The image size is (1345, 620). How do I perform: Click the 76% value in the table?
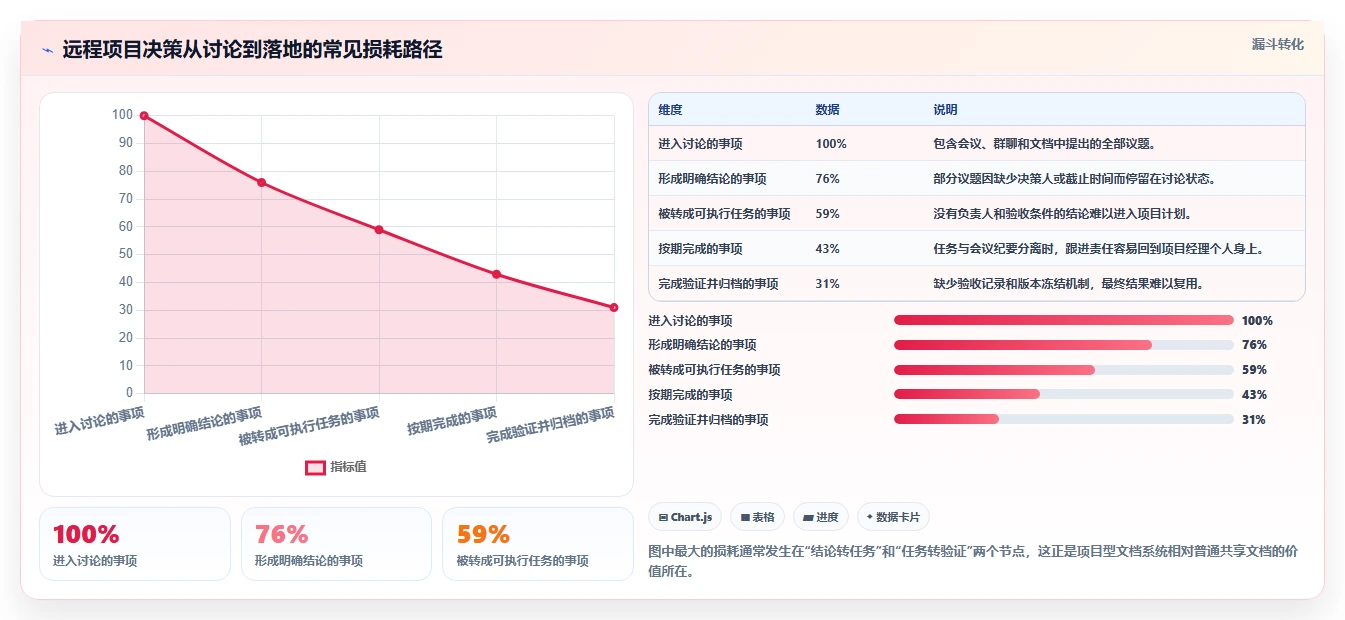click(828, 179)
